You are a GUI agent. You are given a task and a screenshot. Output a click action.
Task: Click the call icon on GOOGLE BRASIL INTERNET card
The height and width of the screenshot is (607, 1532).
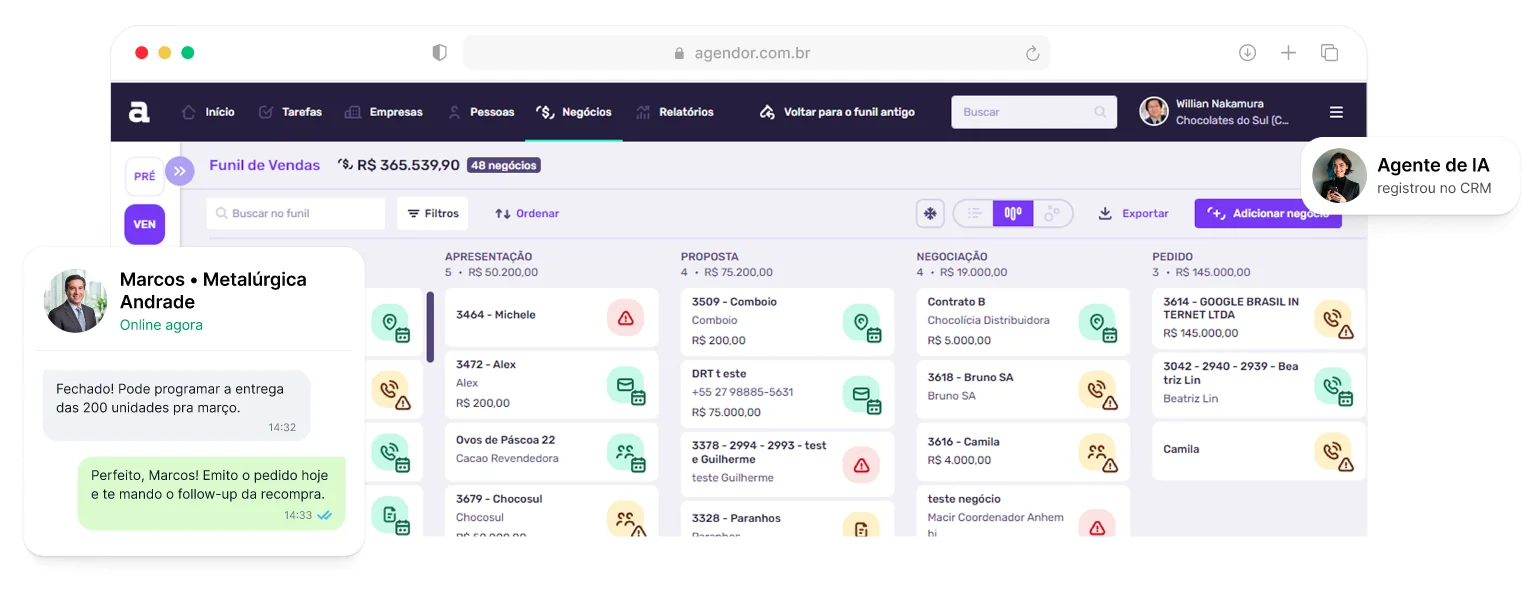pos(1333,319)
